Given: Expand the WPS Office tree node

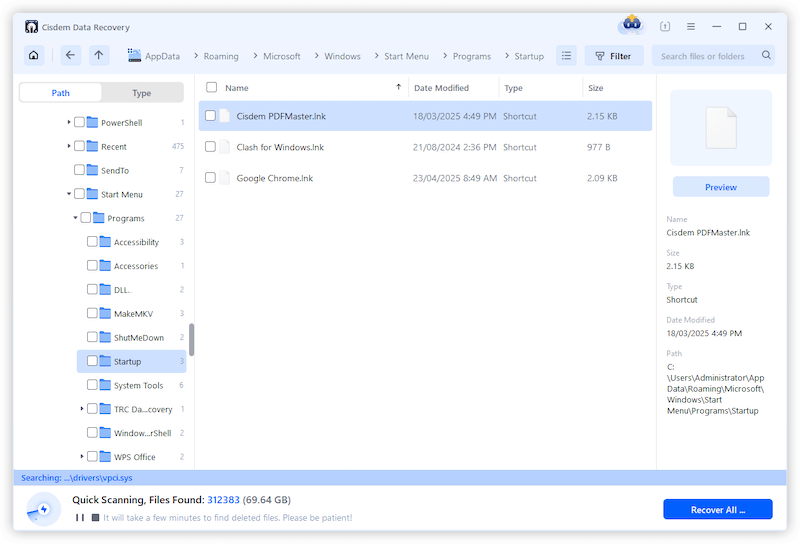Looking at the screenshot, I should [82, 456].
